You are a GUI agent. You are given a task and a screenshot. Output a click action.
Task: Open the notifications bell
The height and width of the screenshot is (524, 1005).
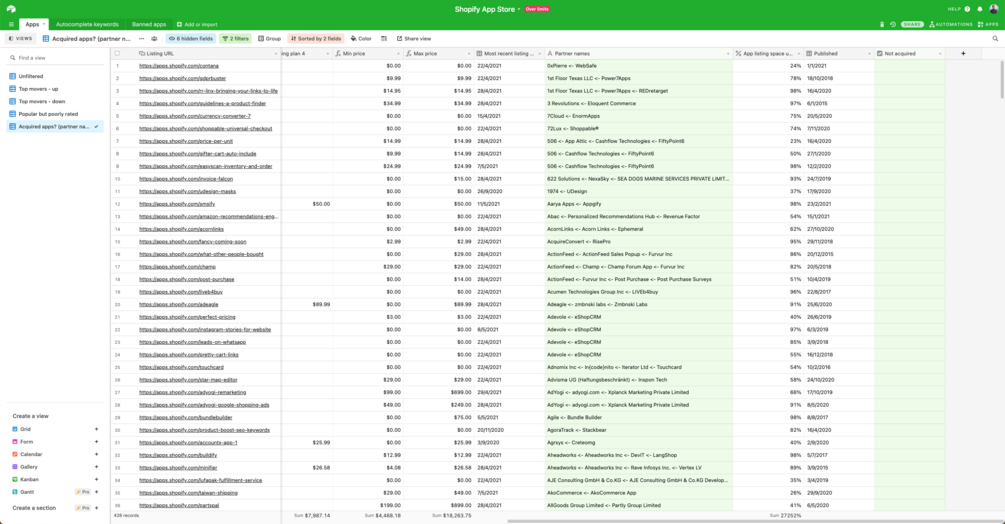pos(979,9)
